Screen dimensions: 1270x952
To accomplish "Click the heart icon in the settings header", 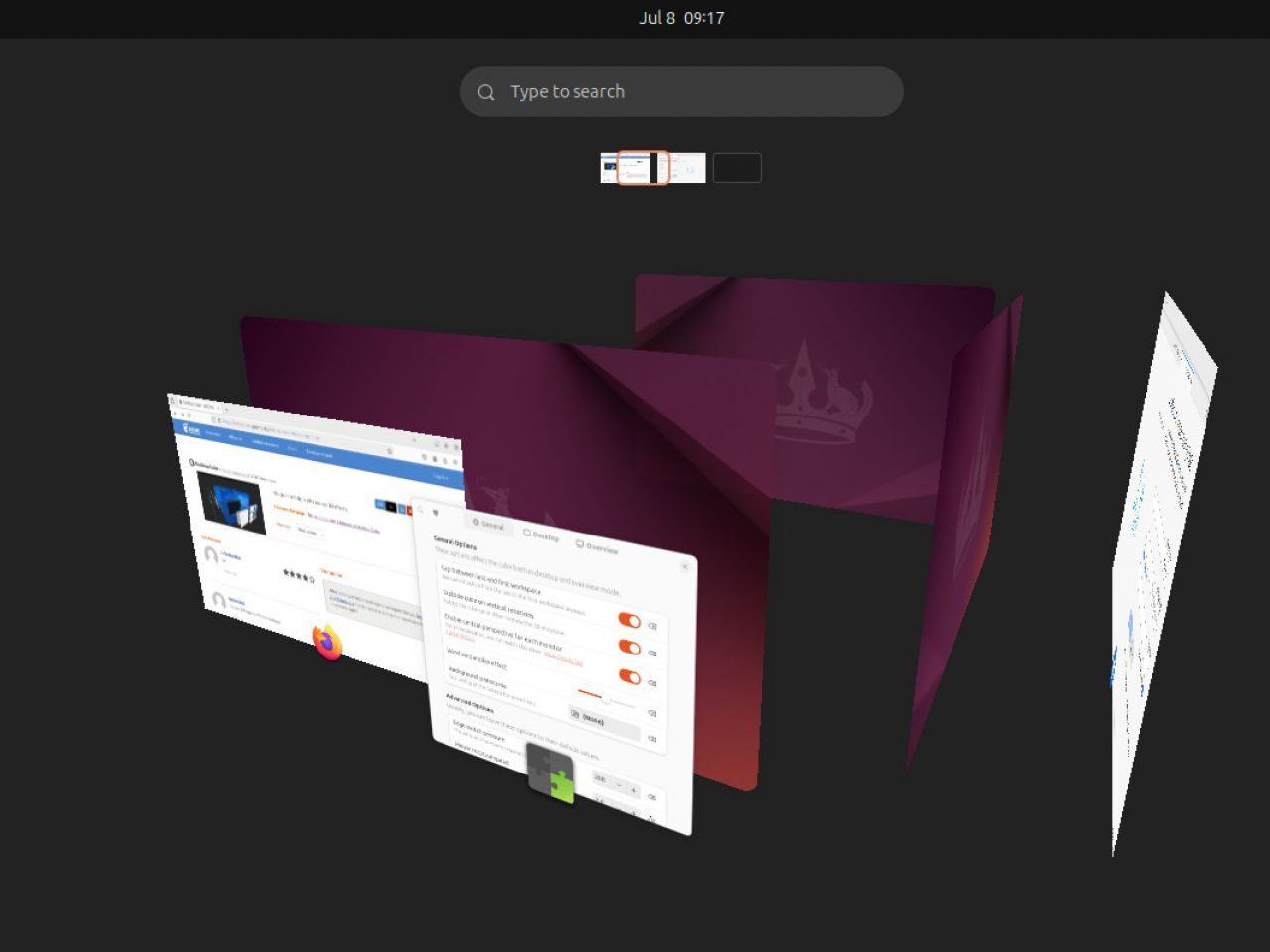I will point(435,513).
